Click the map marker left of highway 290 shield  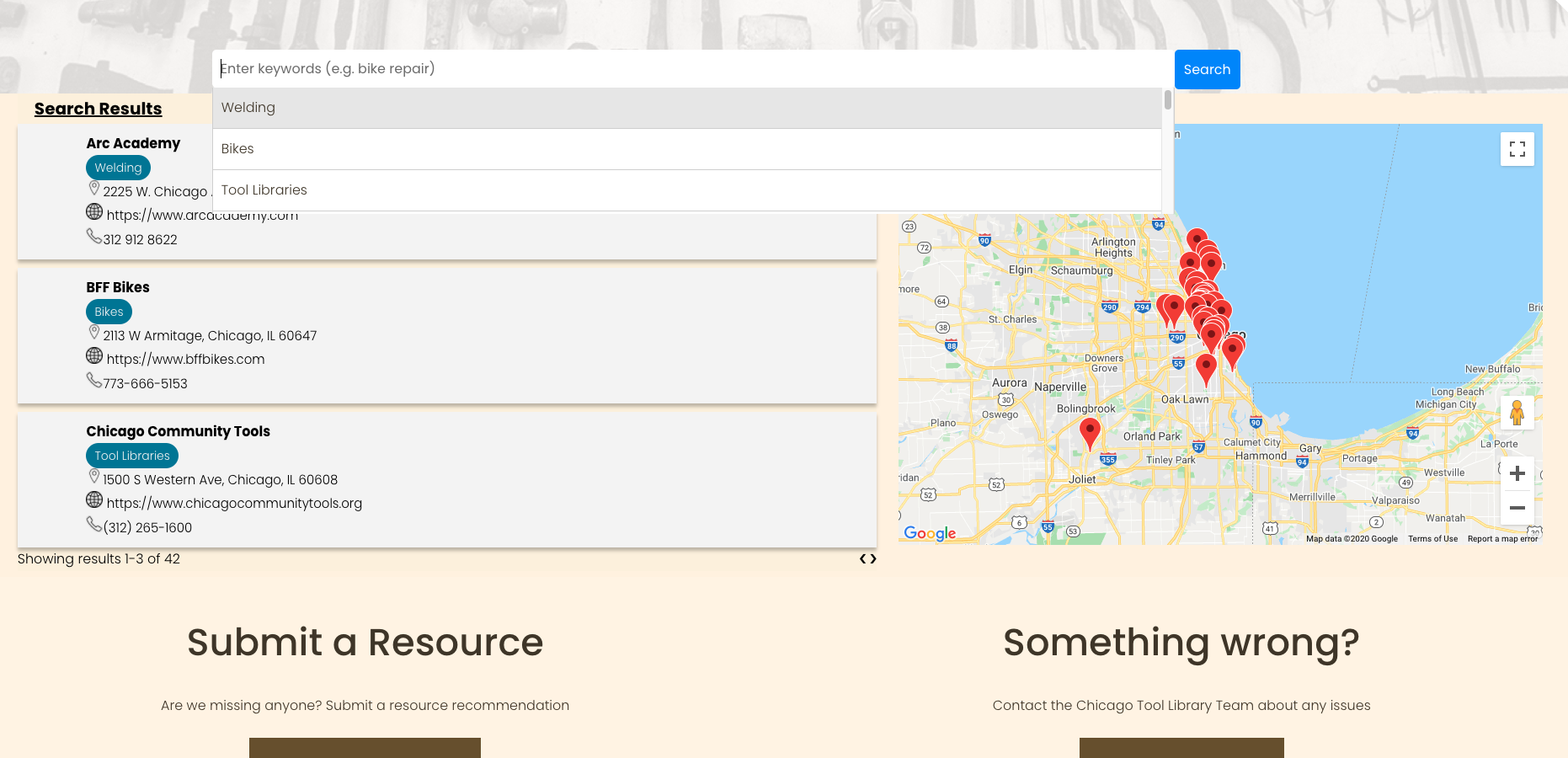point(1173,310)
